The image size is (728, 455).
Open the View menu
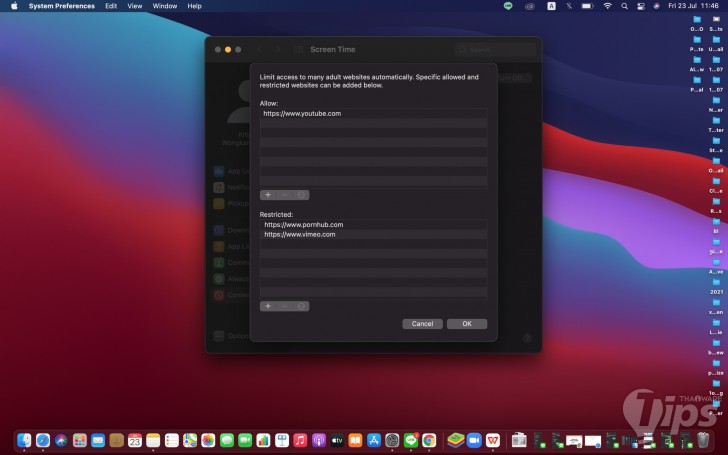click(135, 6)
